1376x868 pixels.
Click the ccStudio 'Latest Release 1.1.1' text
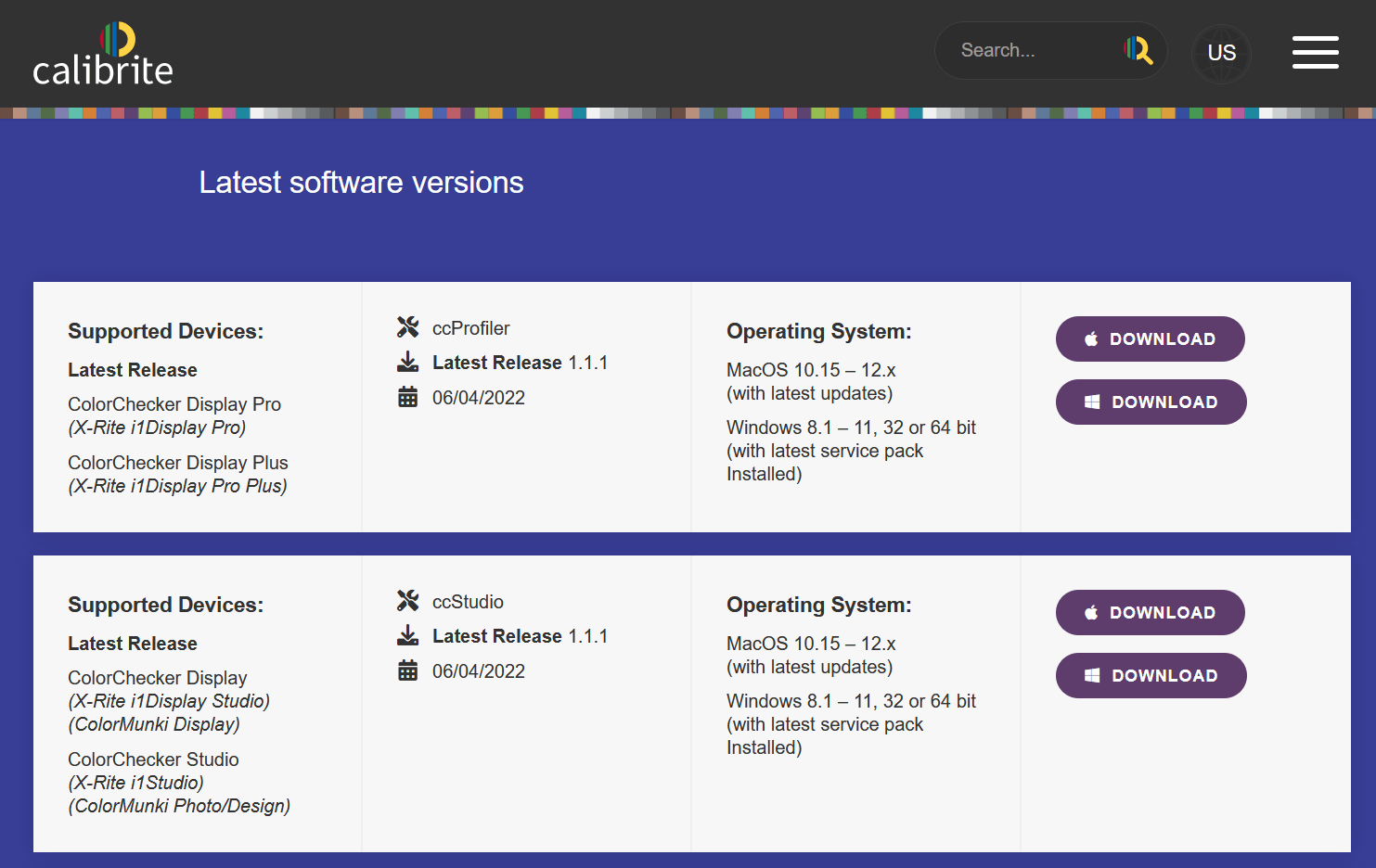click(x=520, y=636)
